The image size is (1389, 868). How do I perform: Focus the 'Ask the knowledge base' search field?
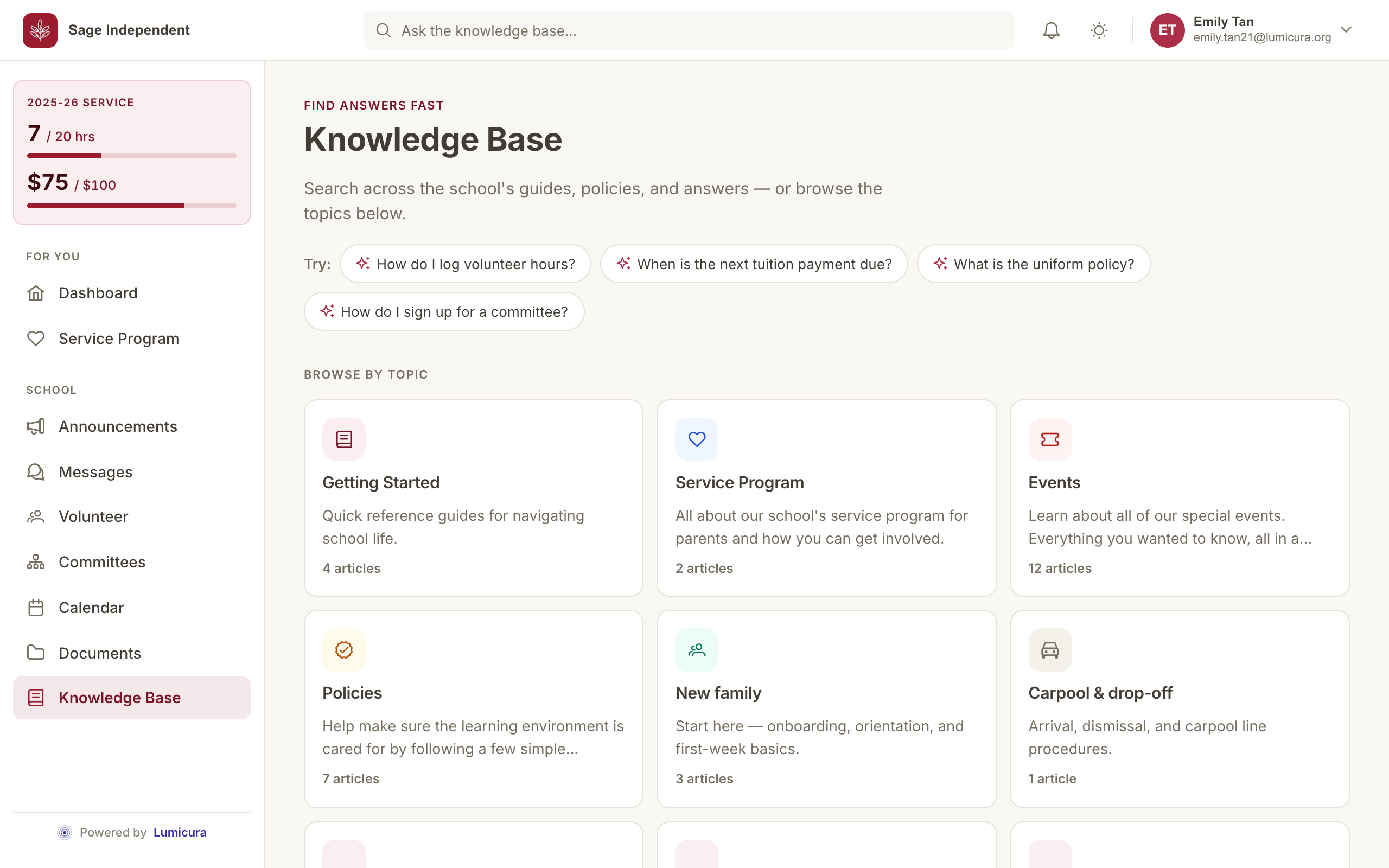coord(688,30)
